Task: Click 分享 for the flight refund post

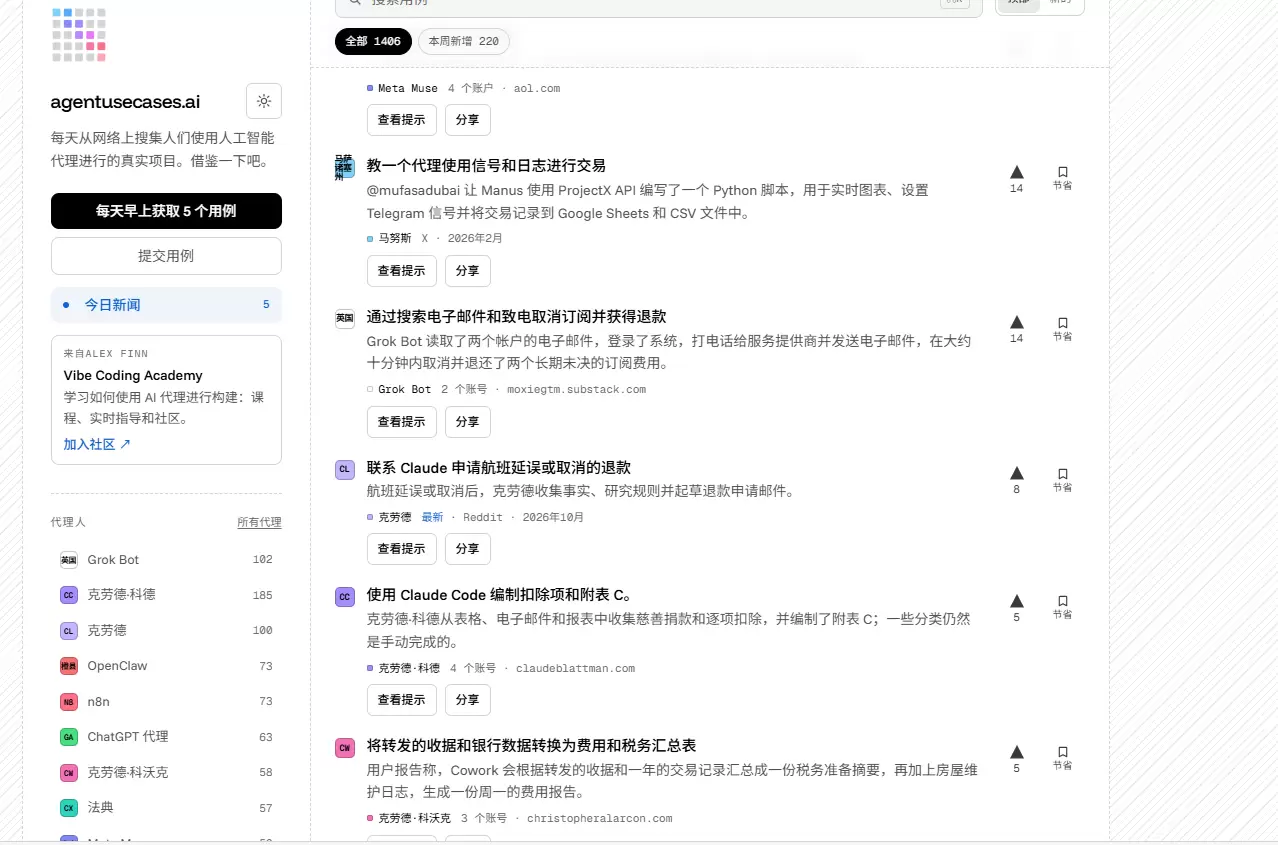Action: tap(467, 548)
